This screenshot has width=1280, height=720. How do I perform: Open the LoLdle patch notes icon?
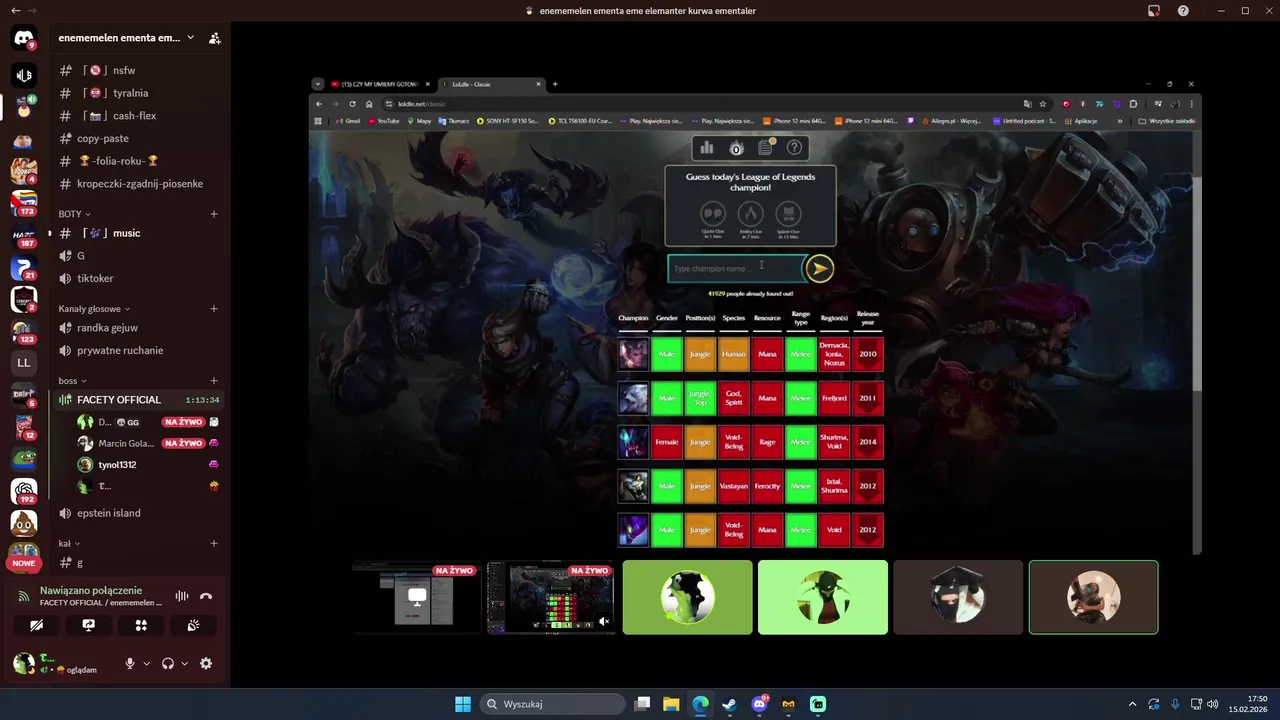click(x=765, y=148)
